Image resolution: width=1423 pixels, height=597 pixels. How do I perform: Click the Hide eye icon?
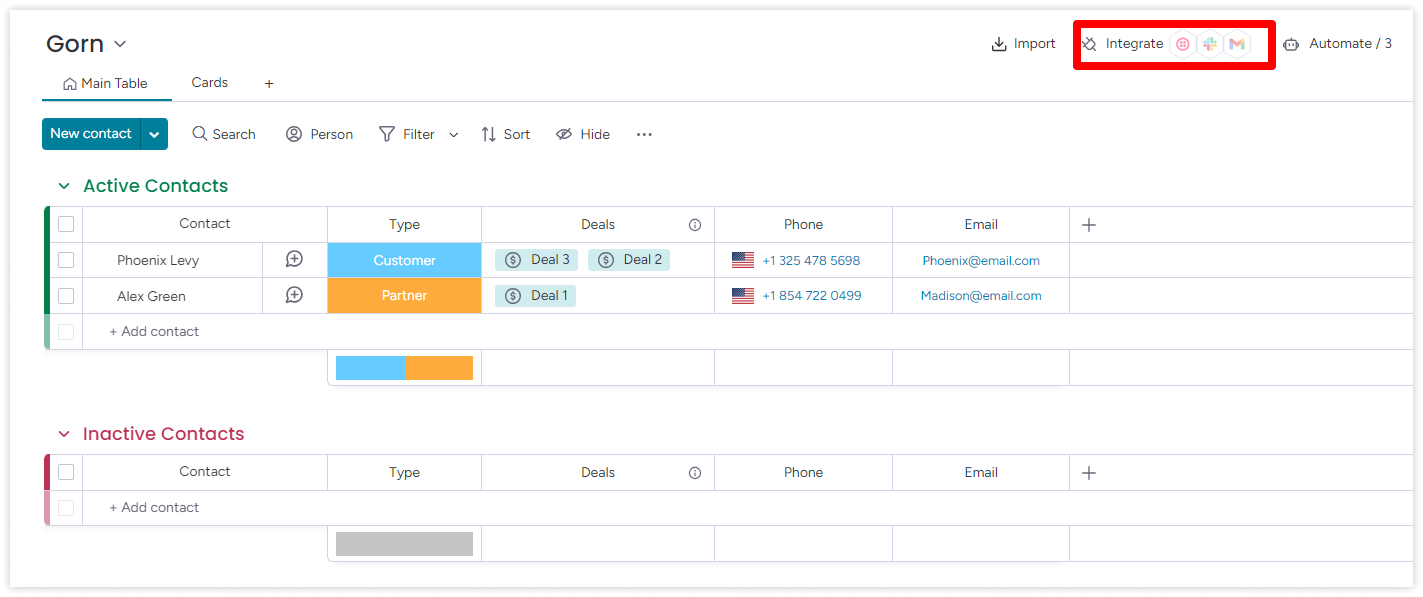[564, 134]
